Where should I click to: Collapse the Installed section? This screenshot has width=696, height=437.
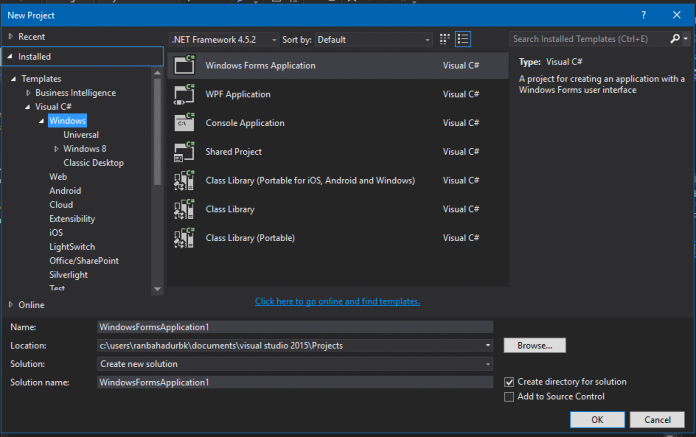(10, 56)
